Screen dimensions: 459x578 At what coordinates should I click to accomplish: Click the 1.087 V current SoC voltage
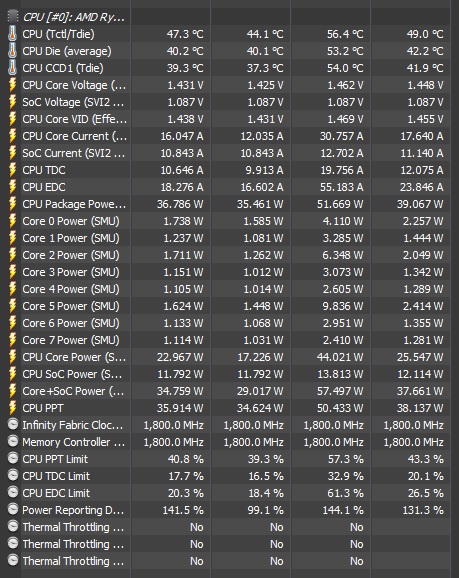(x=185, y=102)
